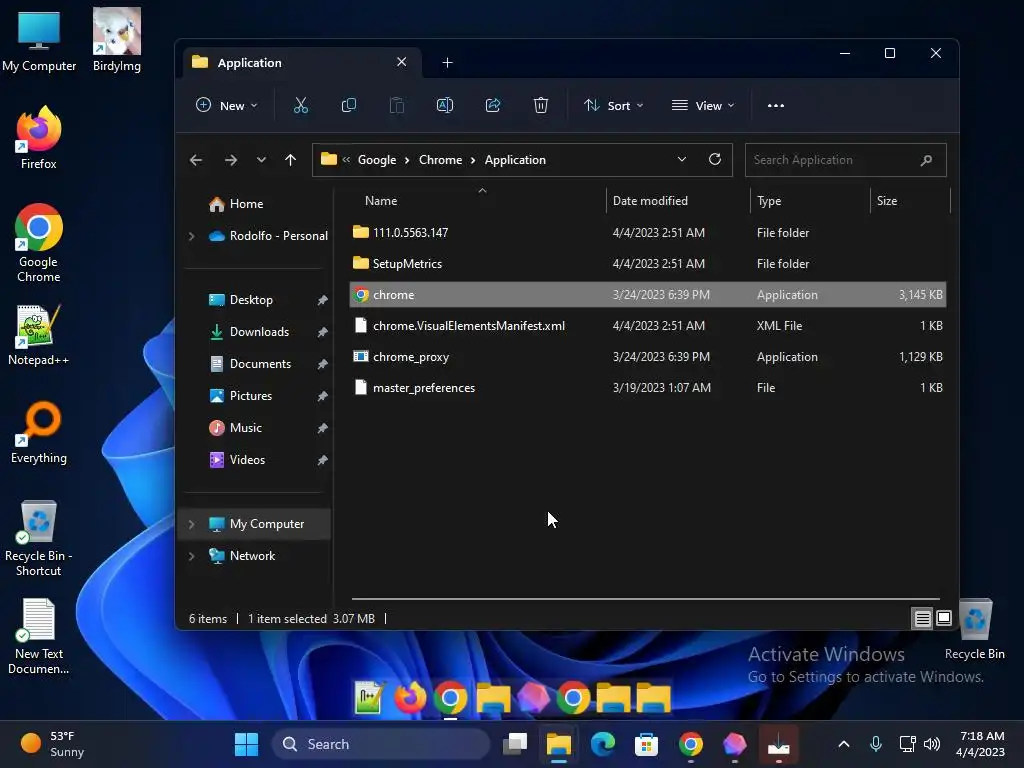Open the Microsoft Store taskbar icon

(x=646, y=744)
